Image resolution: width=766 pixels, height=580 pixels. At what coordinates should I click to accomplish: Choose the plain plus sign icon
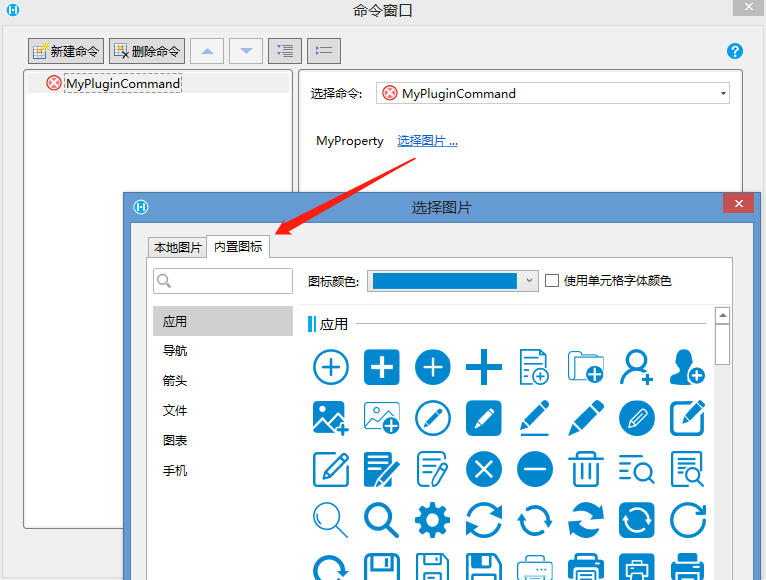point(484,367)
